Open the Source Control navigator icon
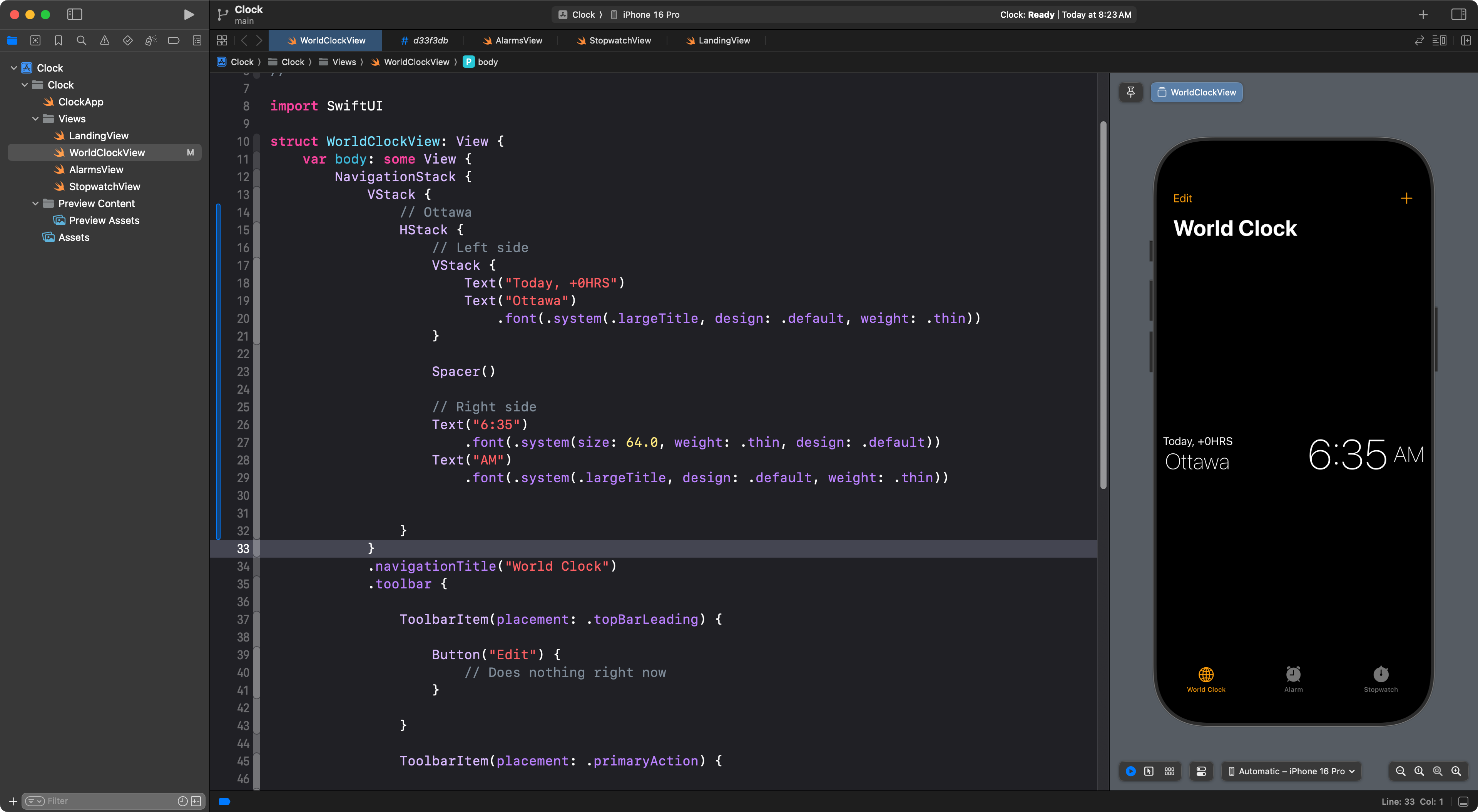Viewport: 1478px width, 812px height. (x=35, y=40)
